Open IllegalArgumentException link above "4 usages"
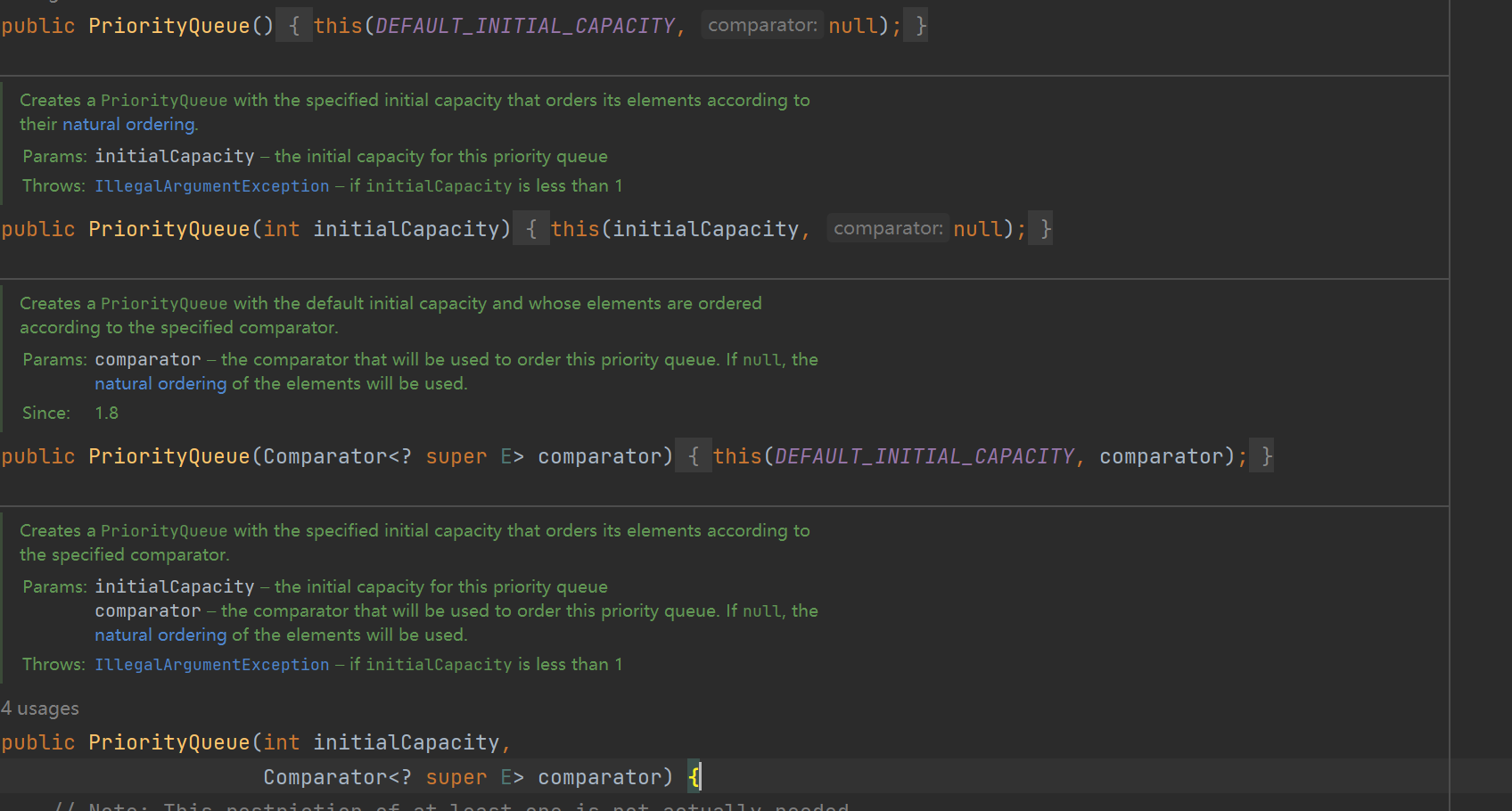Image resolution: width=1512 pixels, height=811 pixels. coord(212,665)
